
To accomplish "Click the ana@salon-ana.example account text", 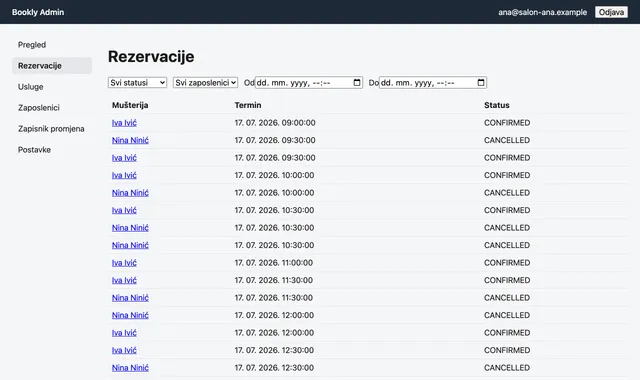I will pyautogui.click(x=542, y=12).
